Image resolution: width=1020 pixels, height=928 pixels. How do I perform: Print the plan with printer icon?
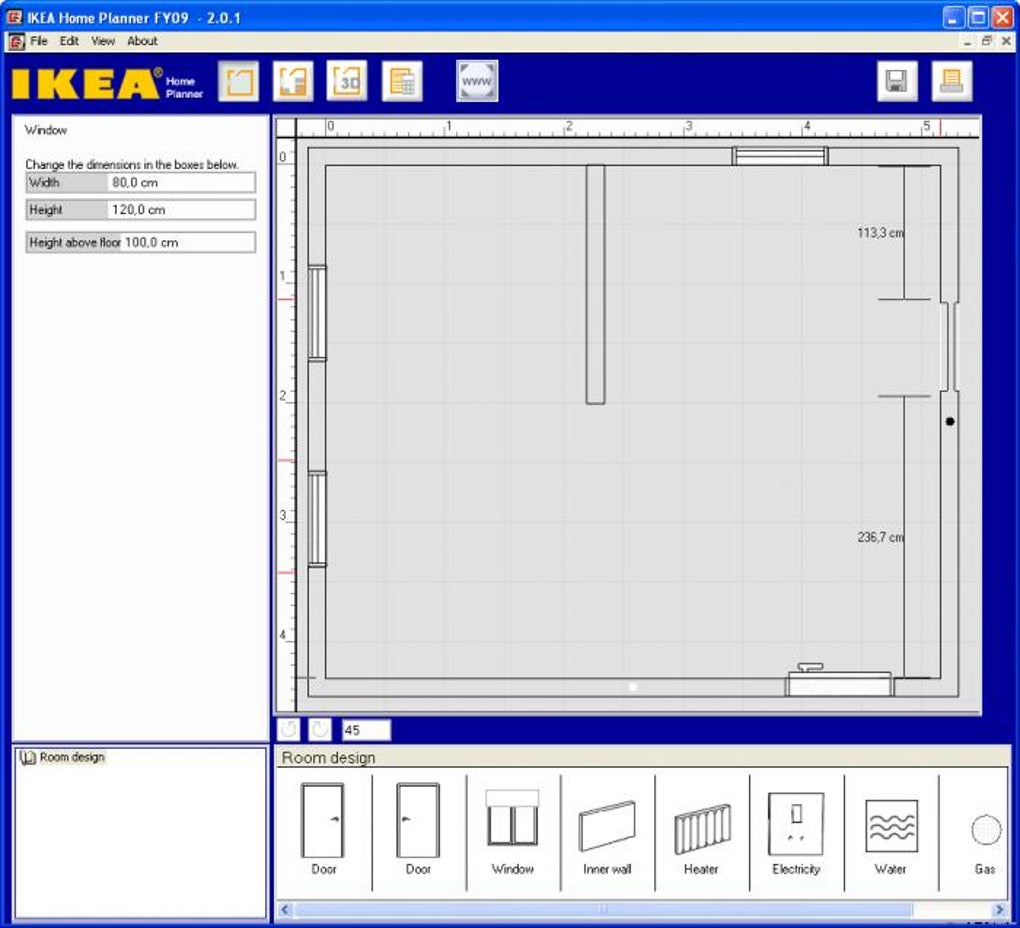[x=952, y=81]
